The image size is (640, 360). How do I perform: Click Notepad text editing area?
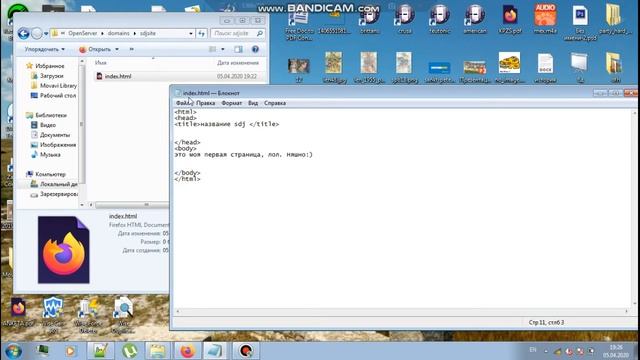(402, 208)
